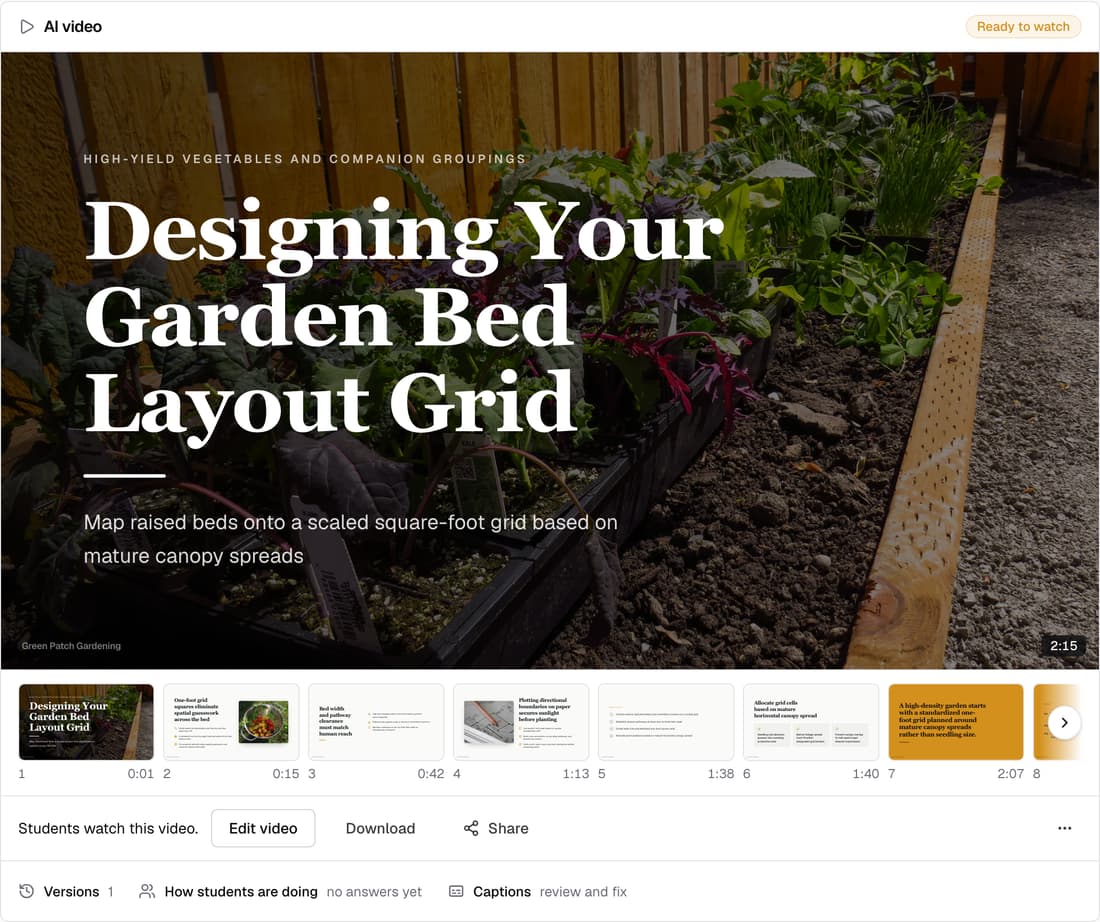Click the Green Patch Gardening label on the video
Image resolution: width=1100 pixels, height=922 pixels.
(71, 646)
